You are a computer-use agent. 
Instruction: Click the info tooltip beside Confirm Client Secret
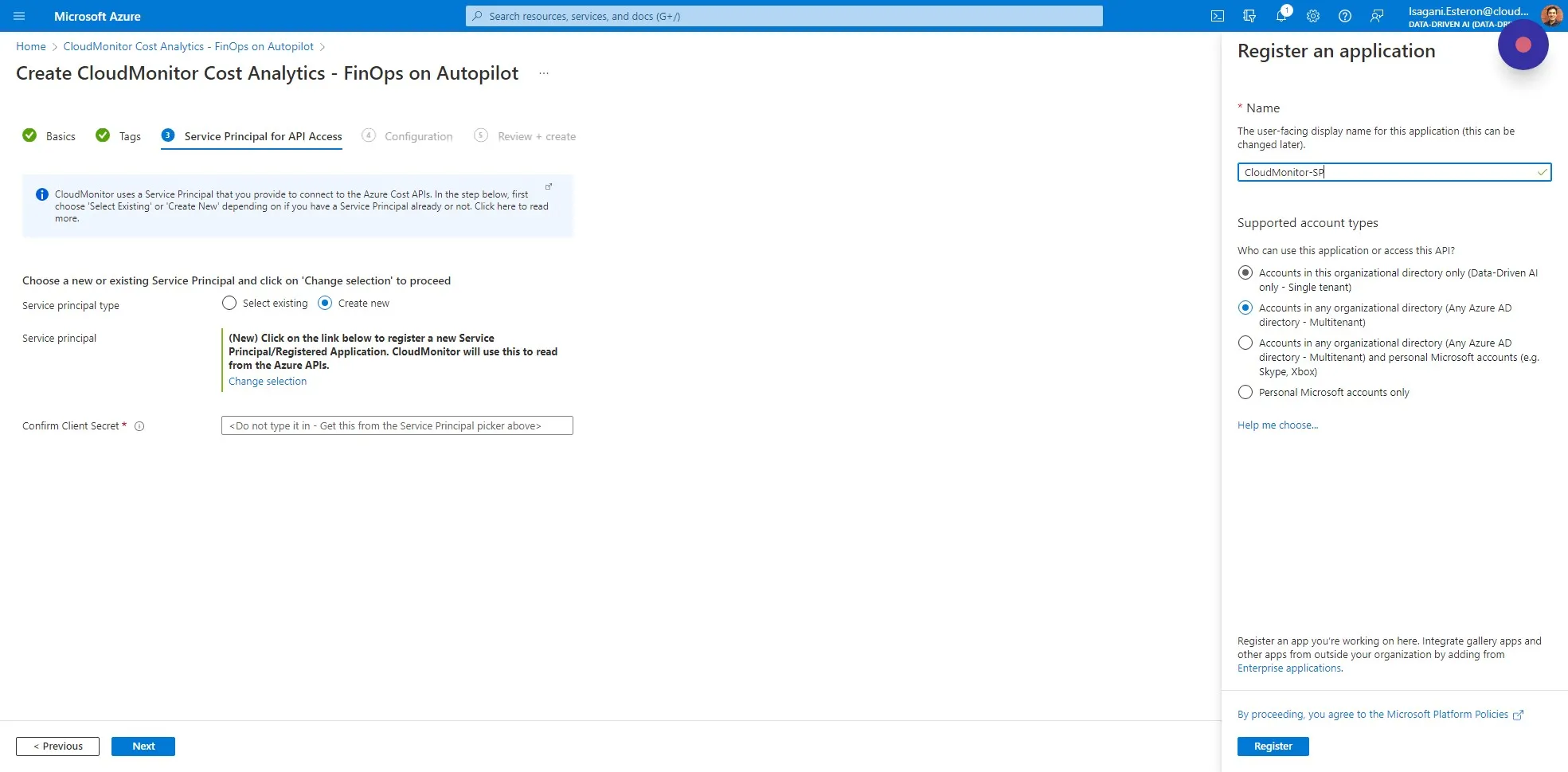[139, 426]
